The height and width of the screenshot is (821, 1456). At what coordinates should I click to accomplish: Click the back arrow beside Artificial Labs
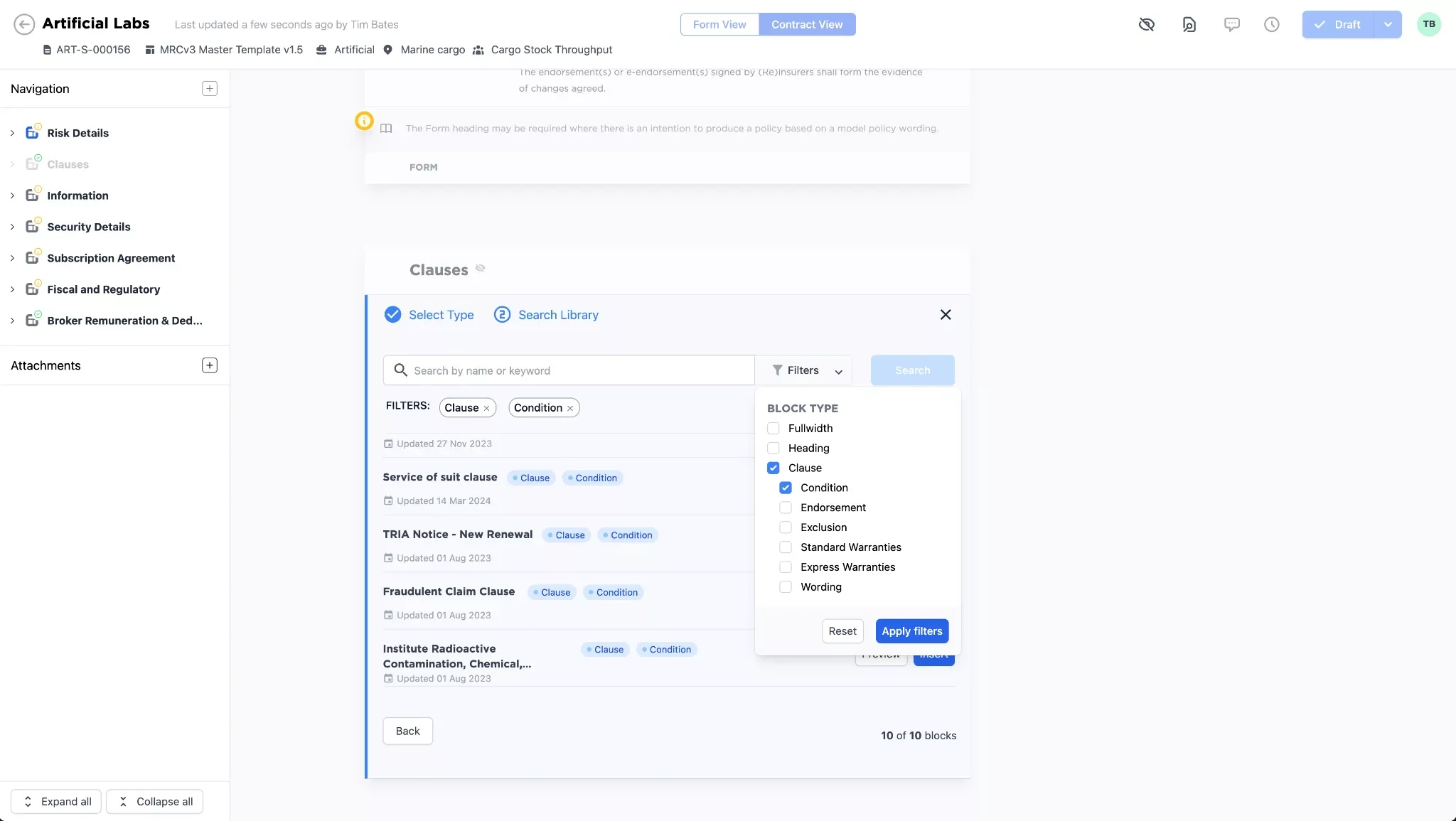coord(24,24)
